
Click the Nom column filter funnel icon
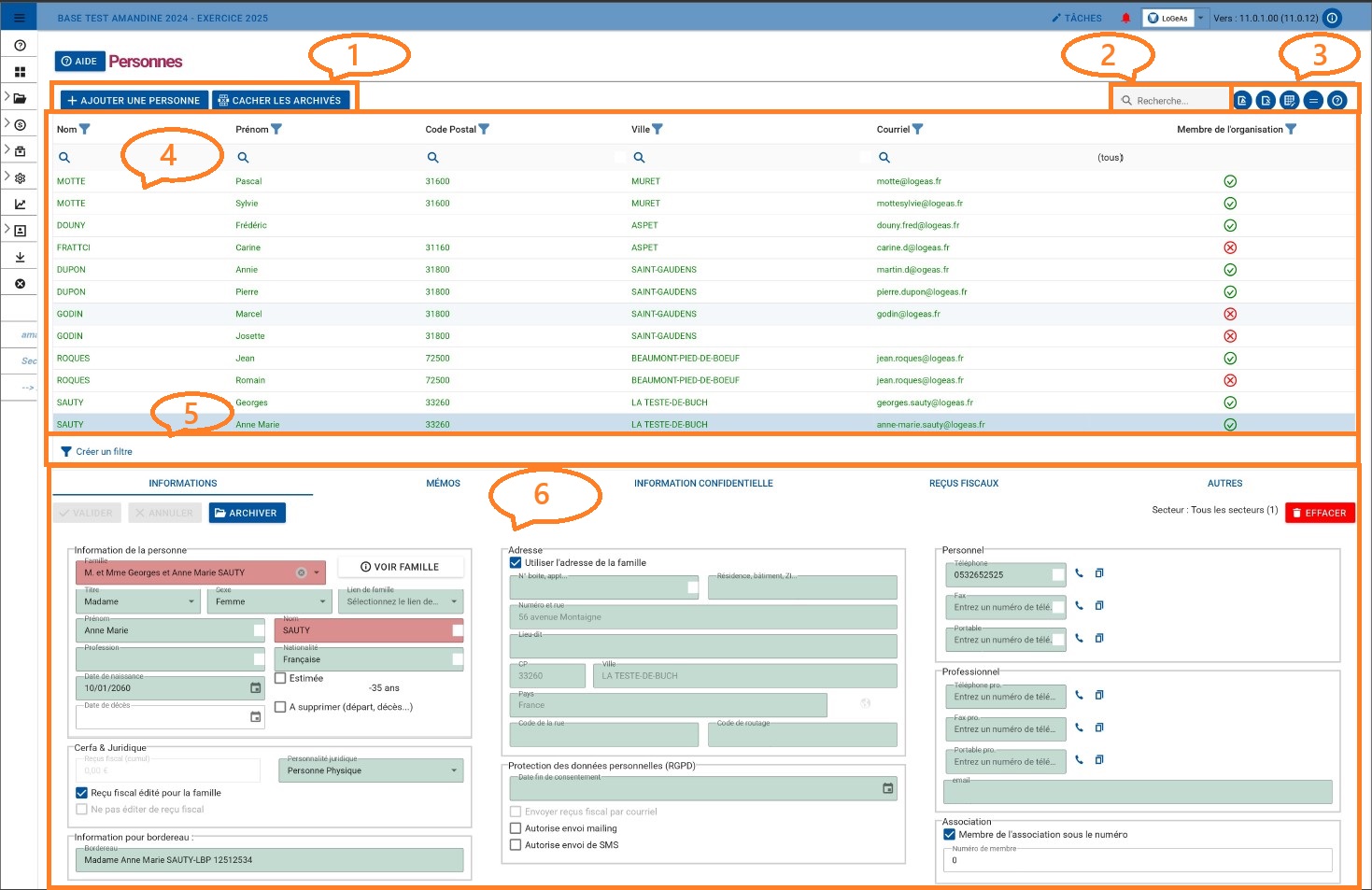[x=85, y=129]
